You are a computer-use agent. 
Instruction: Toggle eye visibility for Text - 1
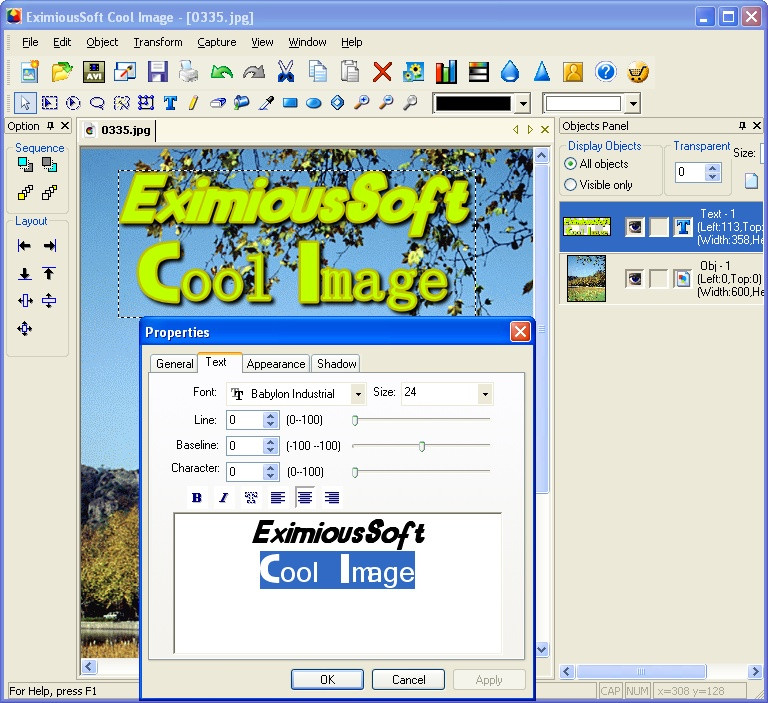(x=635, y=227)
